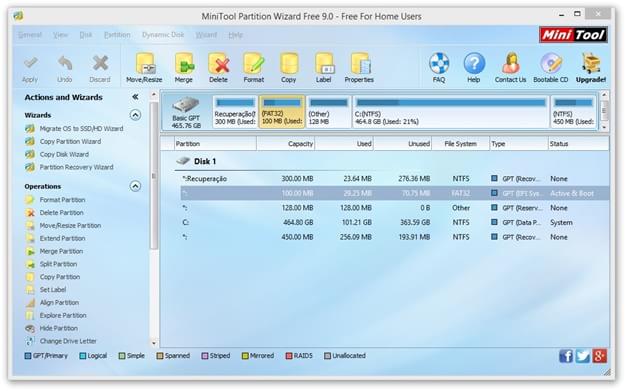Sort by the Capacity column header
Viewport: 625px width, 391px height.
[x=286, y=144]
